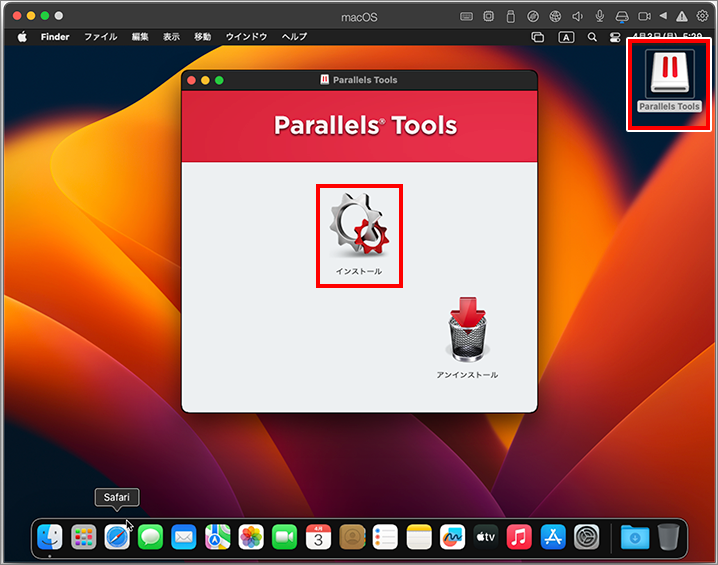718x565 pixels.
Task: Click the USB device icon in the VM toolbar
Action: point(511,17)
